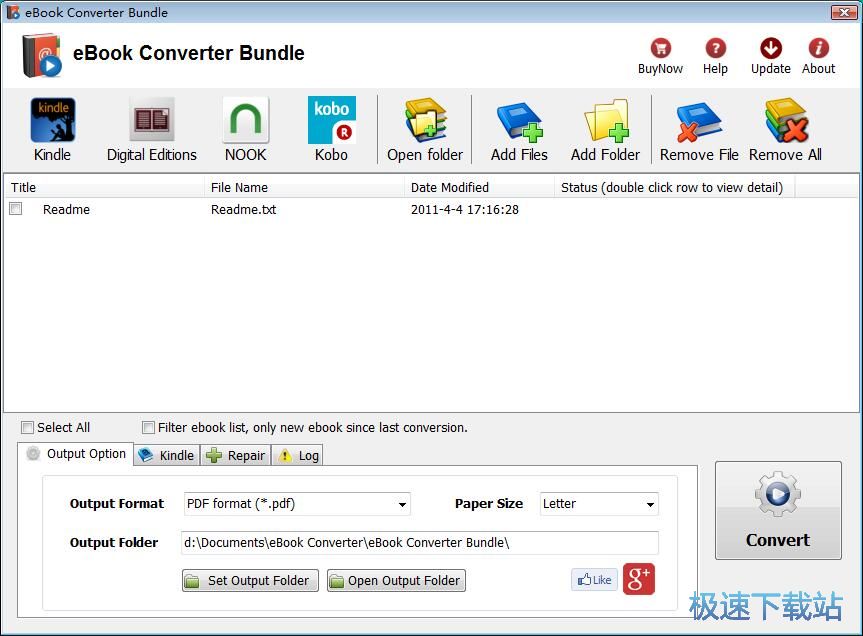
Task: Click the Remove All icon
Action: pyautogui.click(x=786, y=120)
